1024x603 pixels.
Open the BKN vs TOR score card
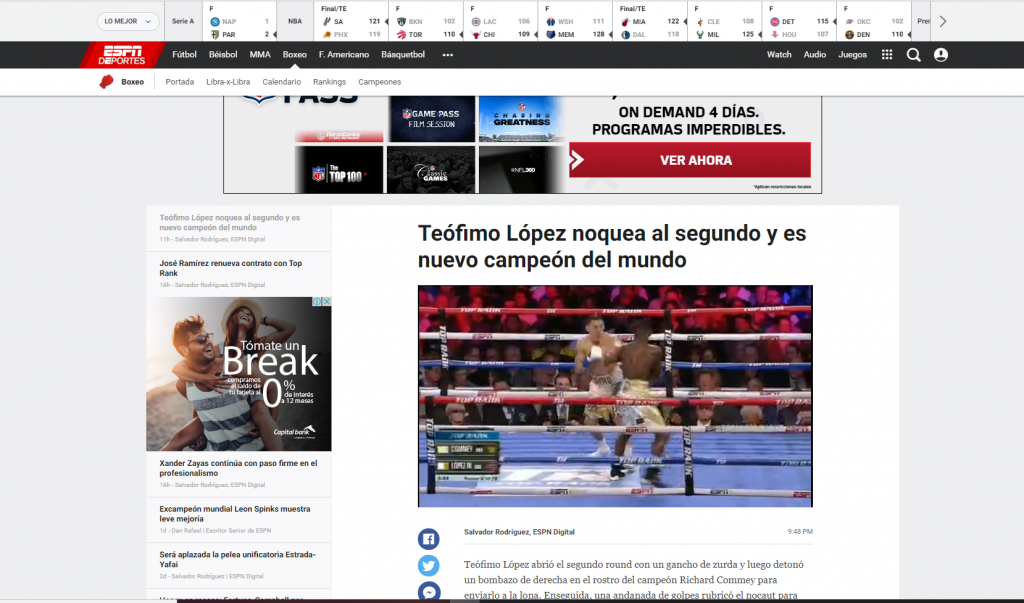click(x=426, y=22)
